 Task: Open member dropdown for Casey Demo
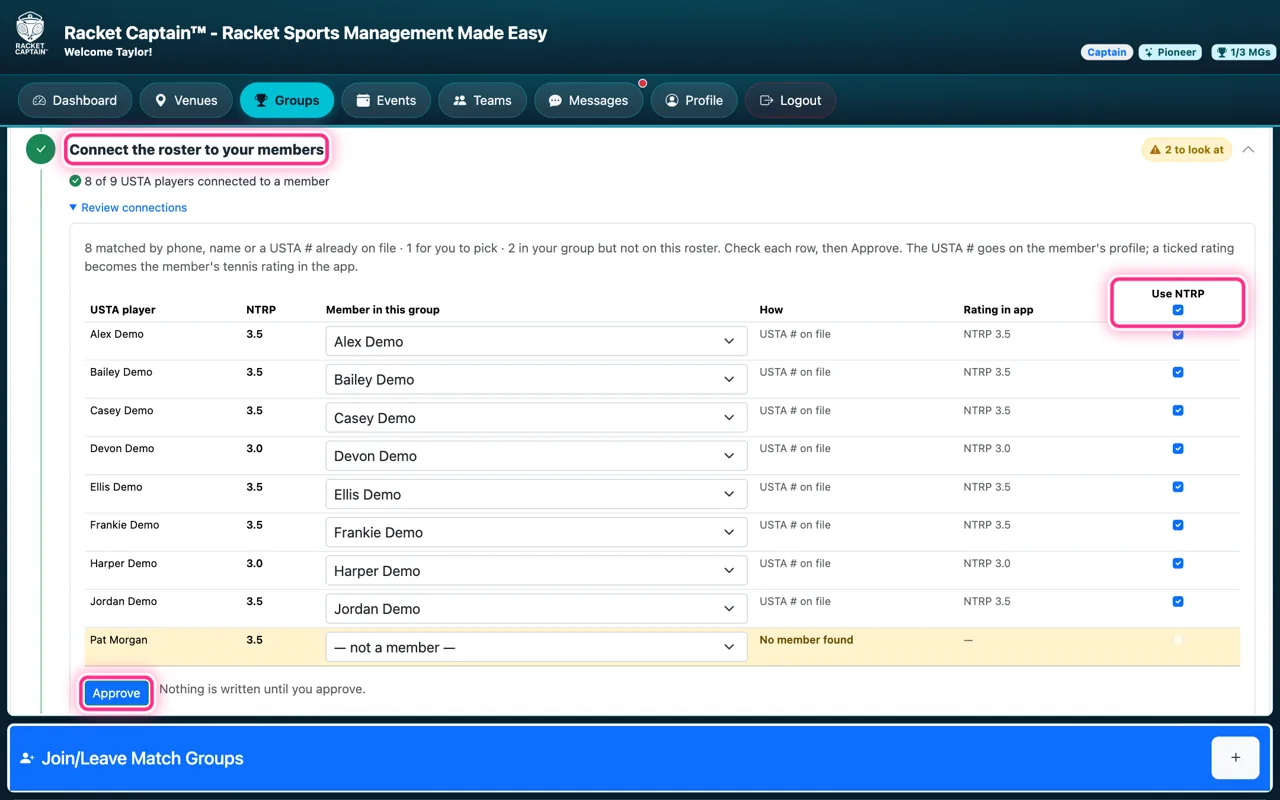tap(536, 418)
